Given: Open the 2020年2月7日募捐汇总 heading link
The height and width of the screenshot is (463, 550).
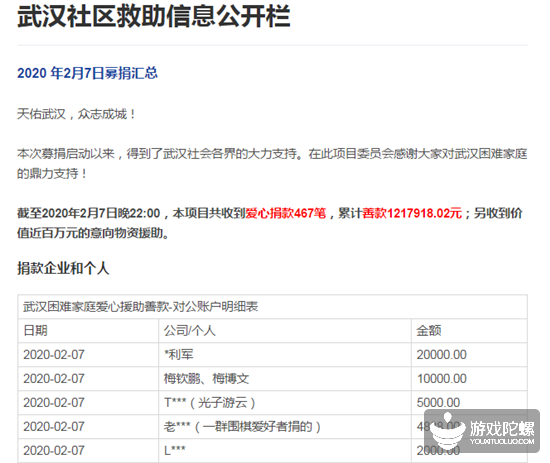Looking at the screenshot, I should [x=87, y=73].
